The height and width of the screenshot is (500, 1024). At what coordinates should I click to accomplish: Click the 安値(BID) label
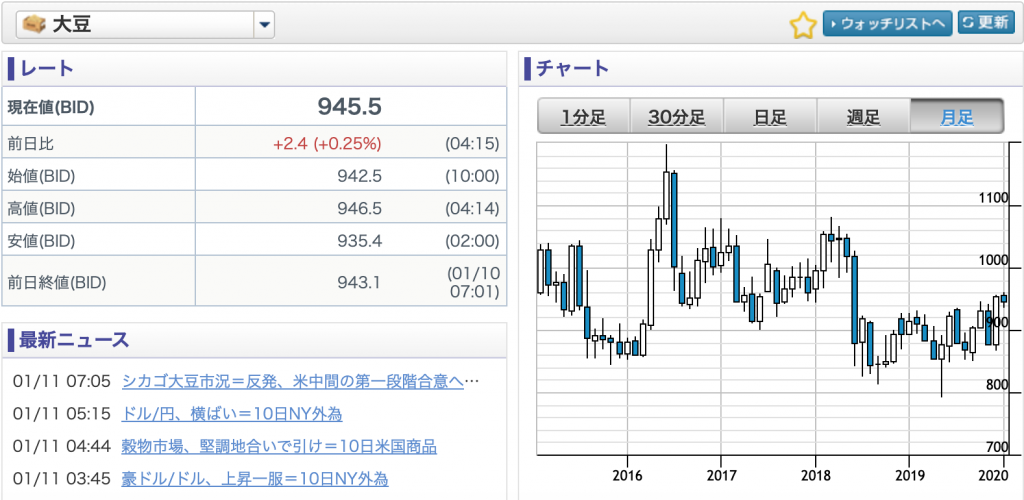coord(41,242)
